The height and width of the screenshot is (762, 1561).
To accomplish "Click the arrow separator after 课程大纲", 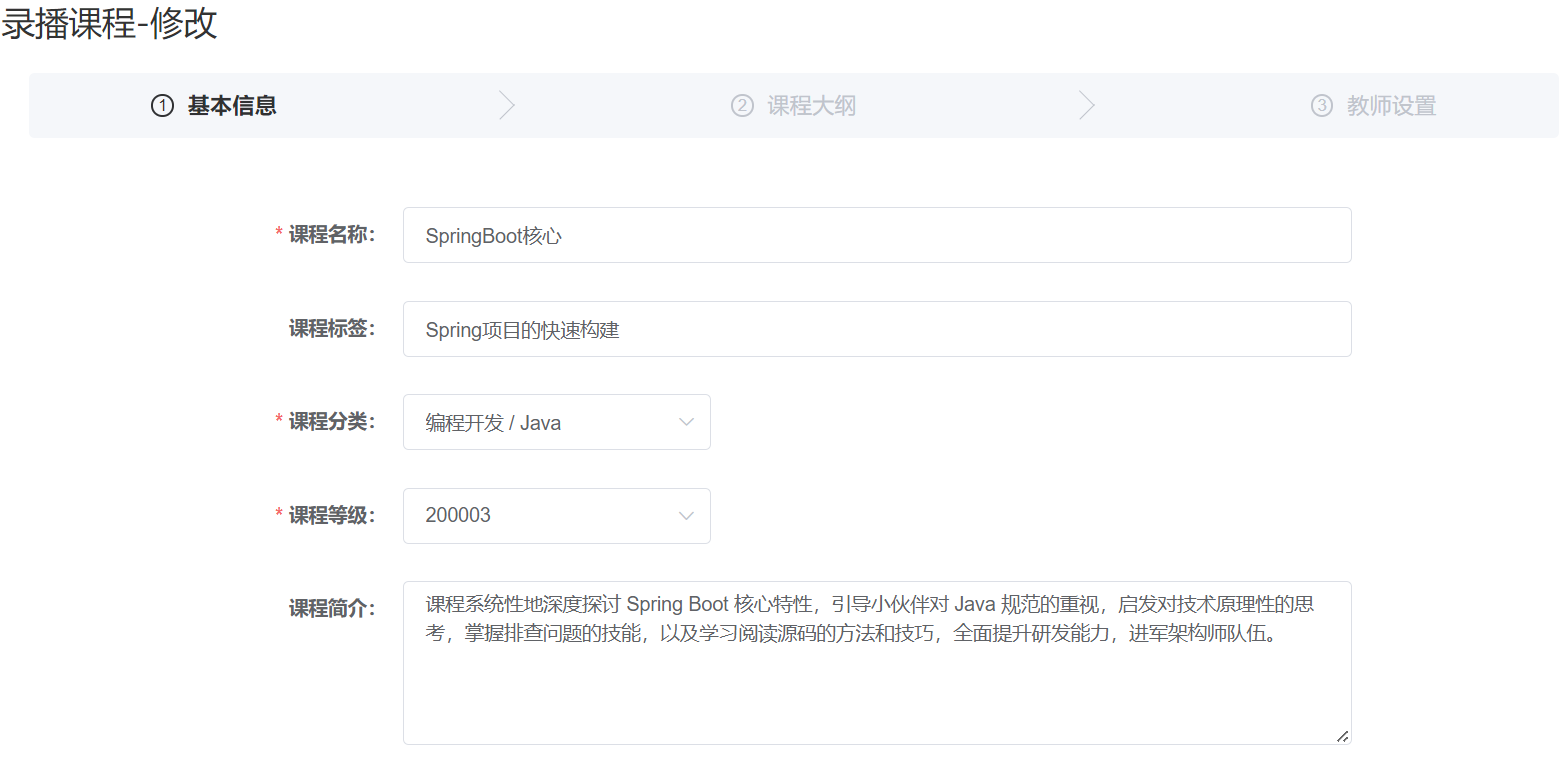I will 1087,106.
